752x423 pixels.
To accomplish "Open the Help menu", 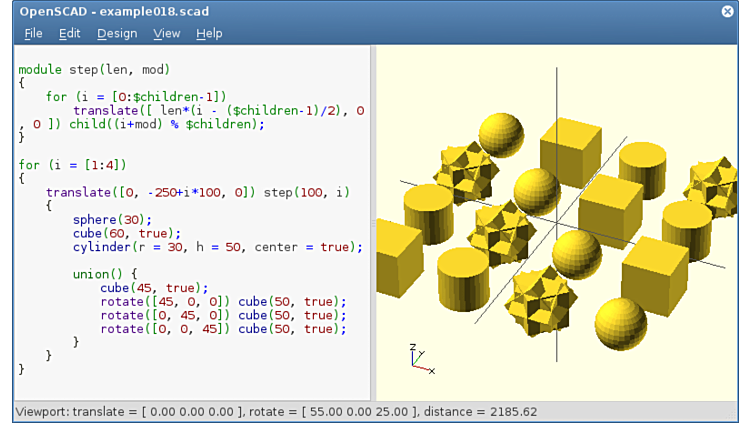I will tap(209, 33).
